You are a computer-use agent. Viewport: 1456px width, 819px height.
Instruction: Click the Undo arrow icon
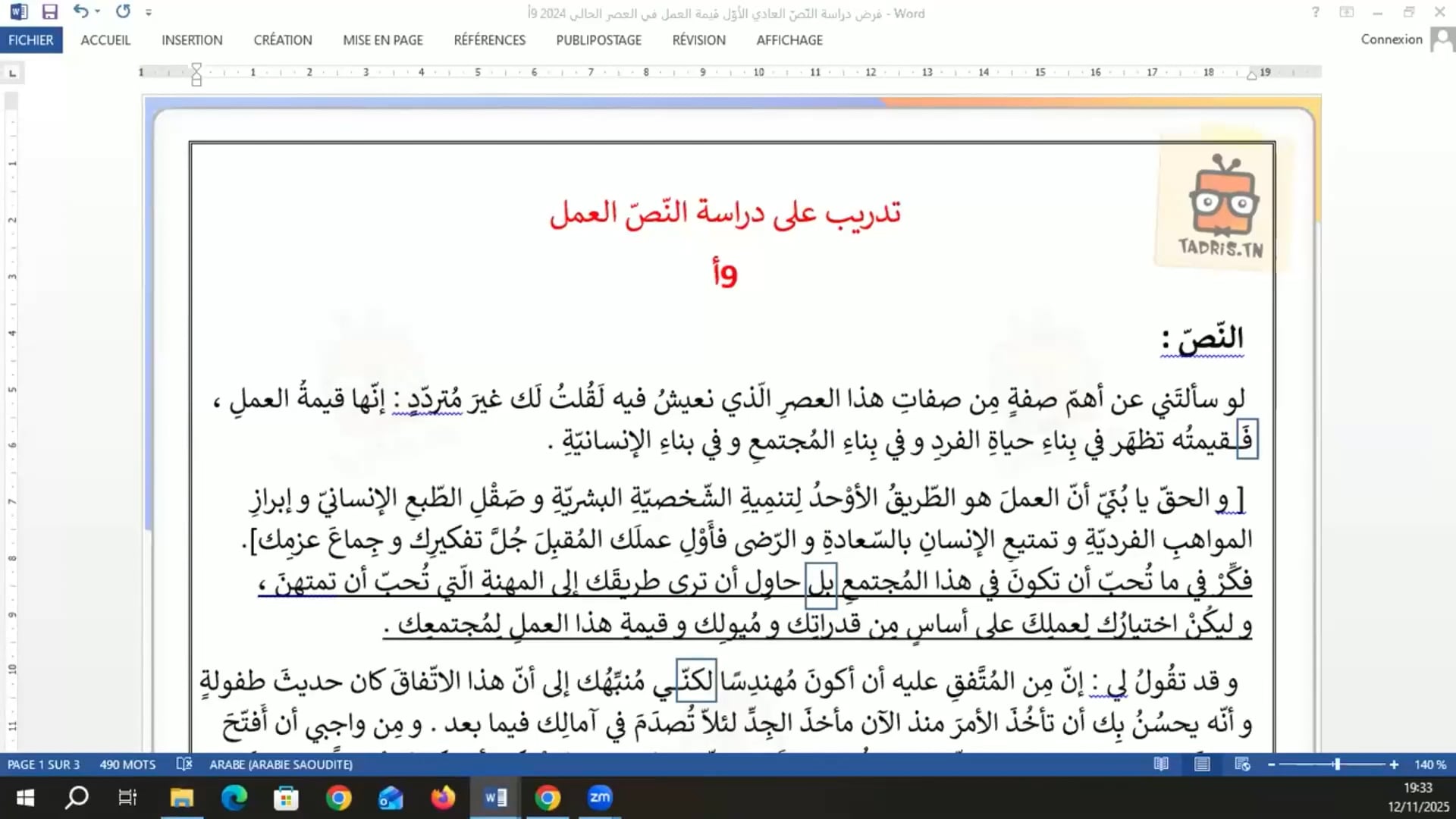80,11
